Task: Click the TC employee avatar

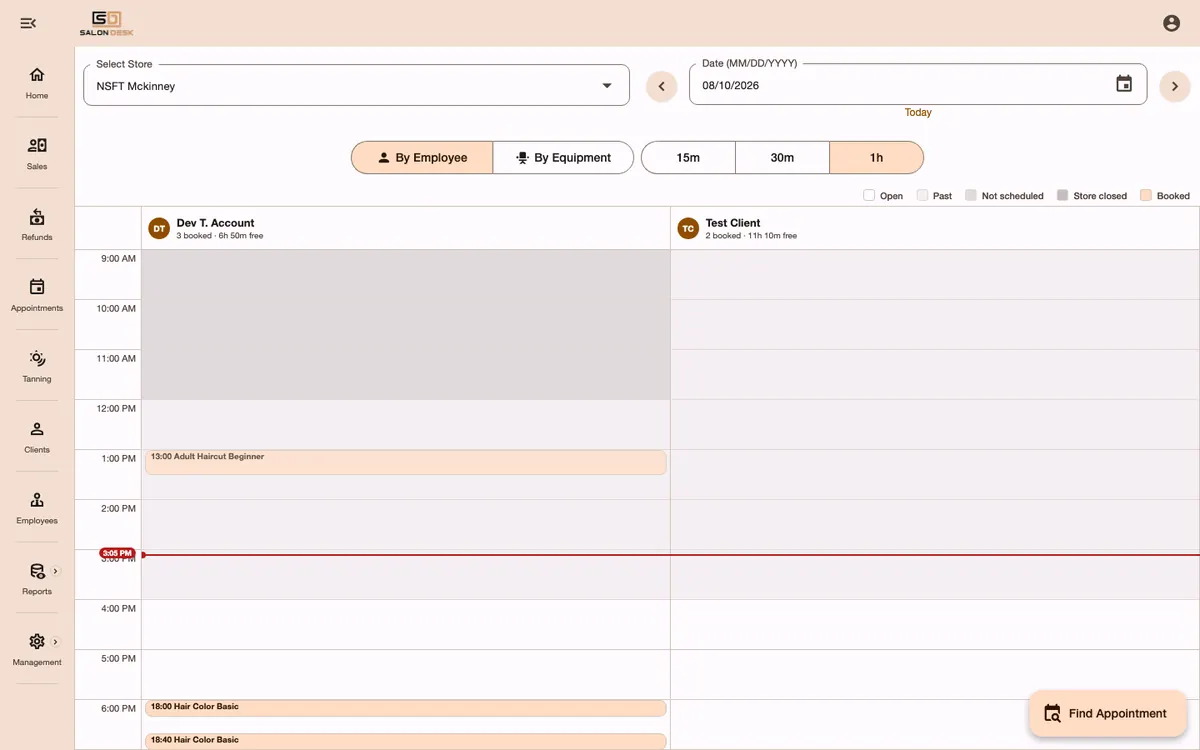Action: (688, 228)
